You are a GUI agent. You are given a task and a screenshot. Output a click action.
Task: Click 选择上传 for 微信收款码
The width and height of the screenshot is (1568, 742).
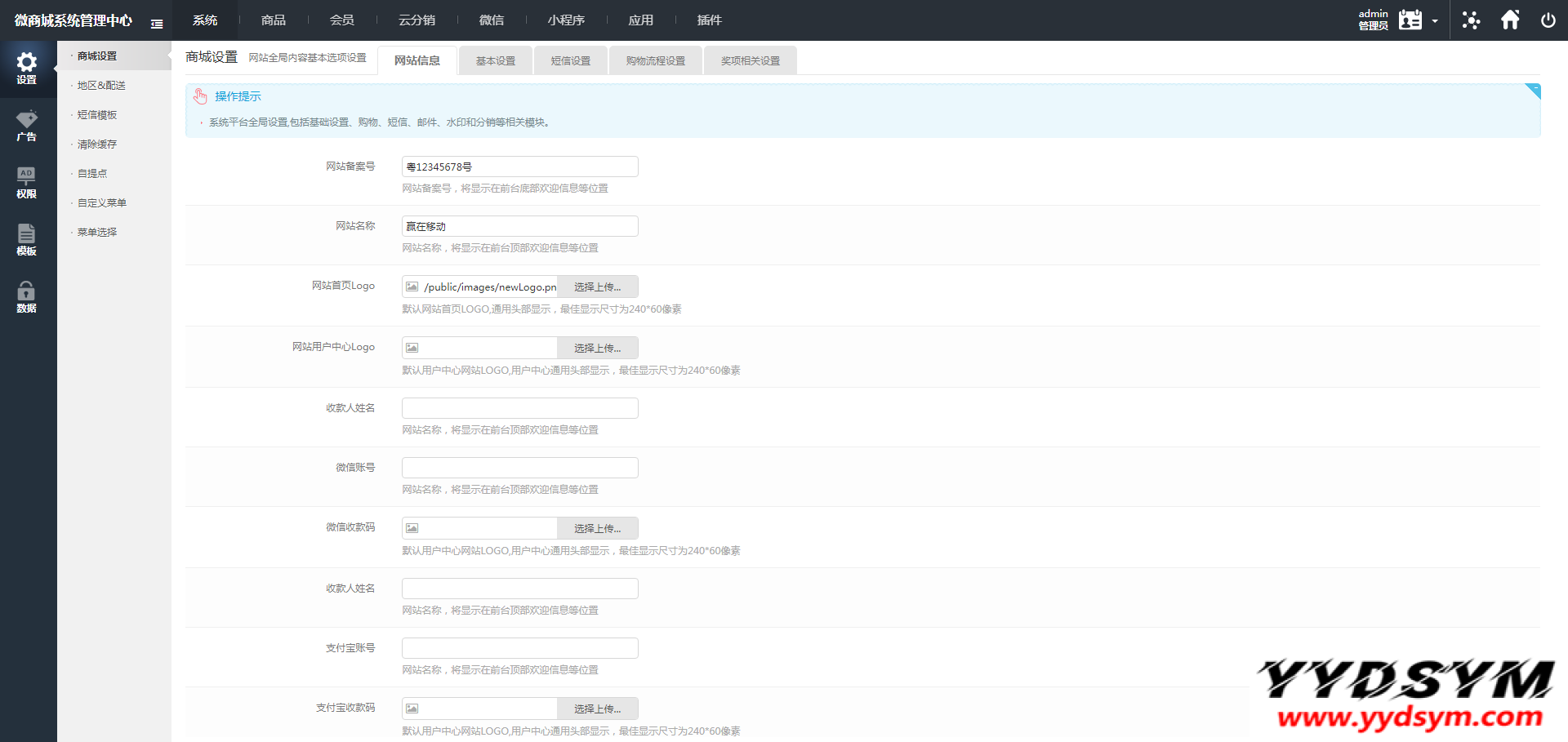597,528
